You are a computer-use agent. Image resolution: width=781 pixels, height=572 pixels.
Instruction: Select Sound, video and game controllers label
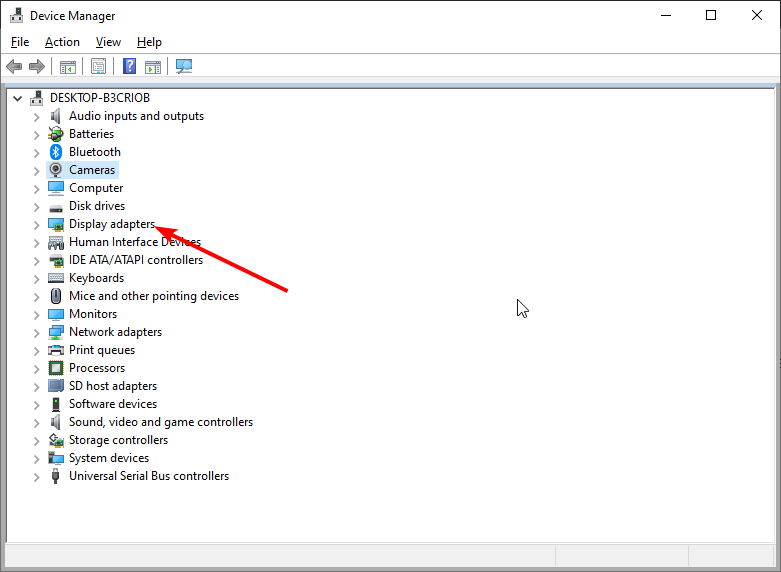[x=161, y=422]
